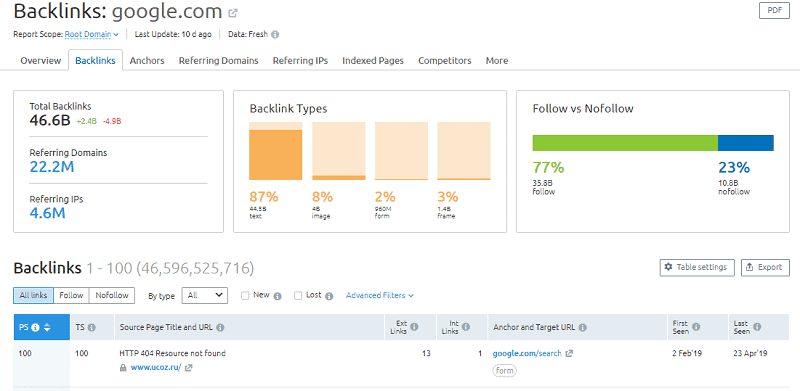Click the 23% nofollow percentage
This screenshot has width=800, height=391.
pyautogui.click(x=734, y=167)
